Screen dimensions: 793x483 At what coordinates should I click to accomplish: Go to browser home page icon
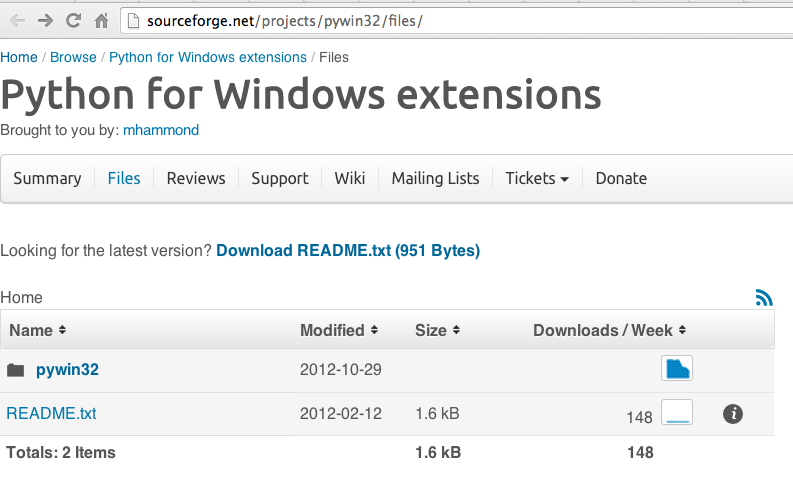click(x=101, y=20)
